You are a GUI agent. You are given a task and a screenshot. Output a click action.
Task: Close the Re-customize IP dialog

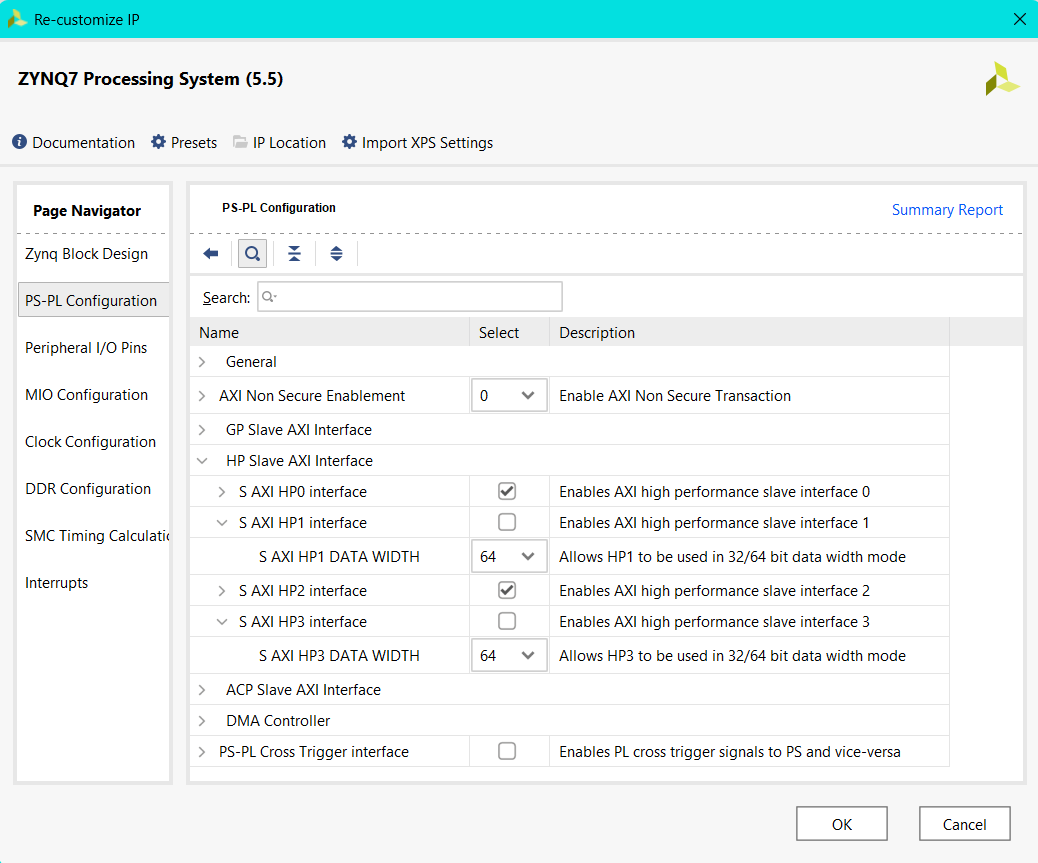pos(1019,19)
